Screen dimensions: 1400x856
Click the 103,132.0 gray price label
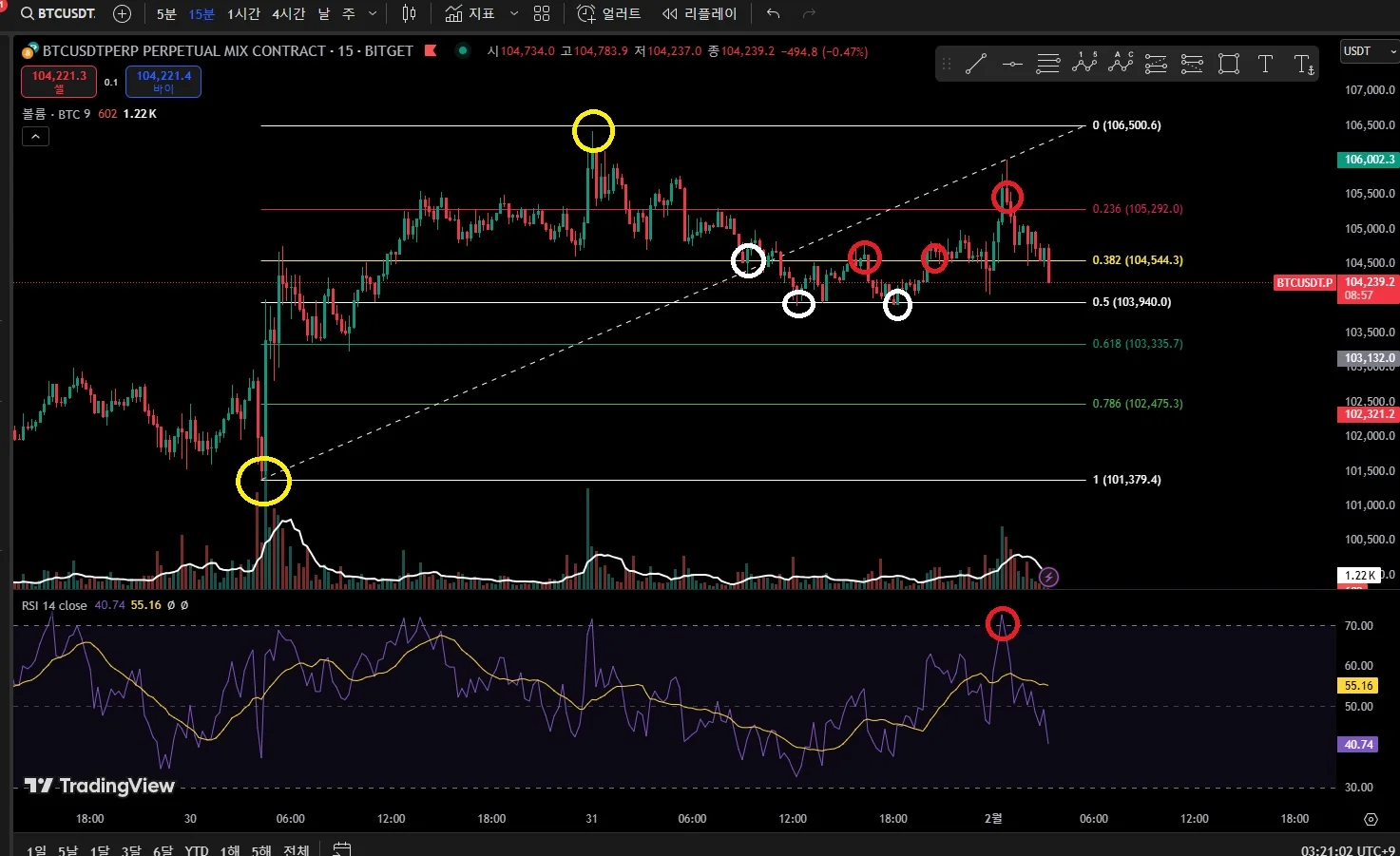coord(1370,358)
